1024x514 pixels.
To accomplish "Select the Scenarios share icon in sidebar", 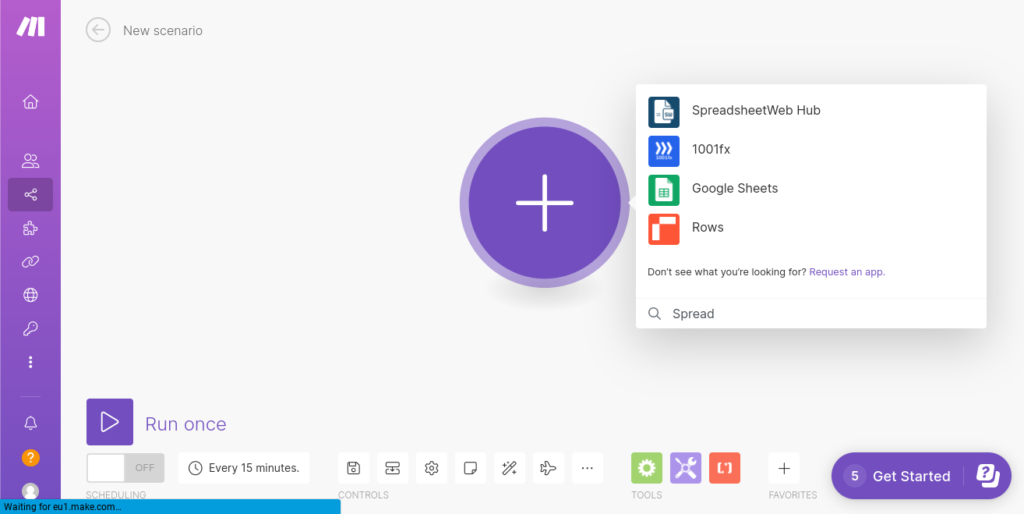I will point(30,195).
